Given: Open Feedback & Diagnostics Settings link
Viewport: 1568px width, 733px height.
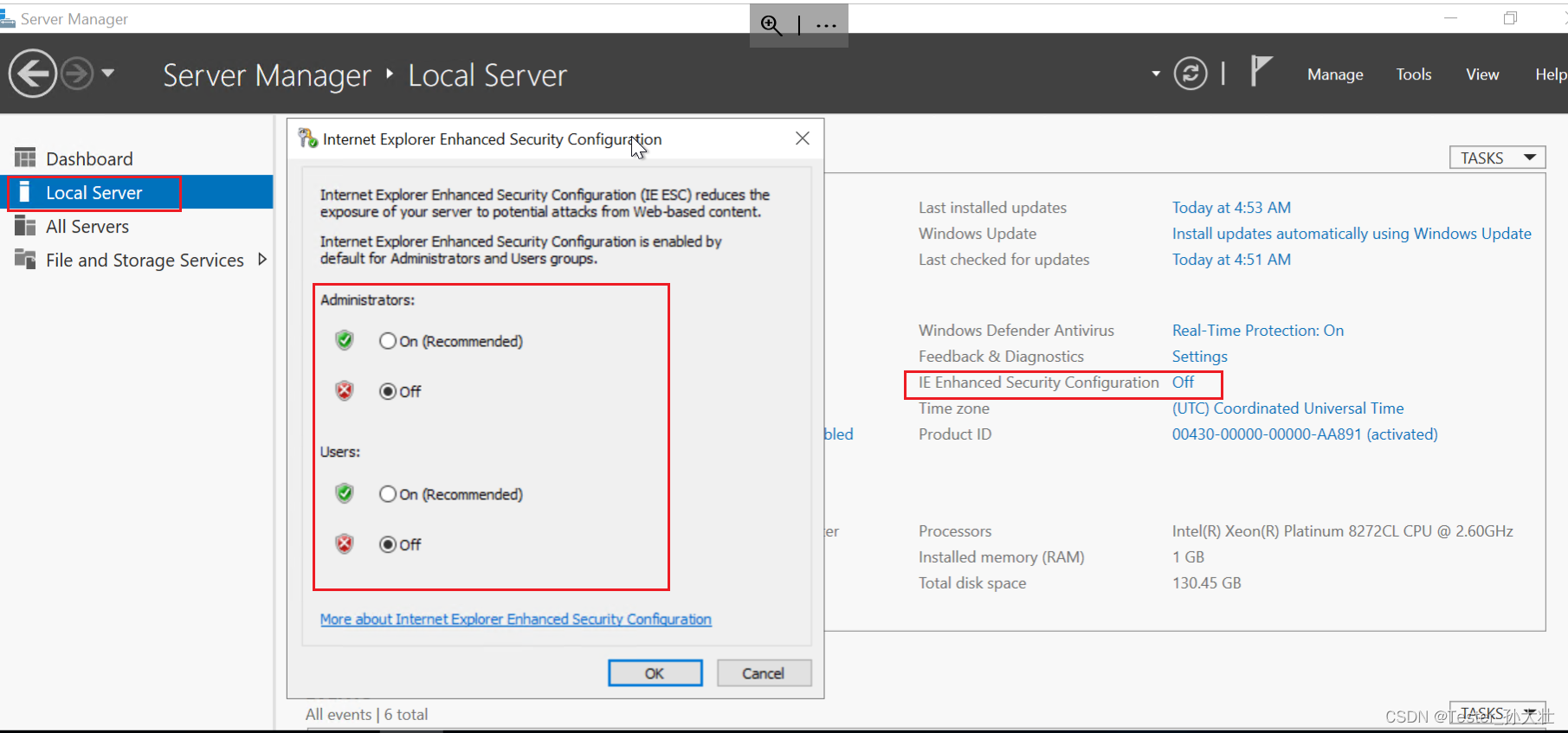Looking at the screenshot, I should (1200, 357).
